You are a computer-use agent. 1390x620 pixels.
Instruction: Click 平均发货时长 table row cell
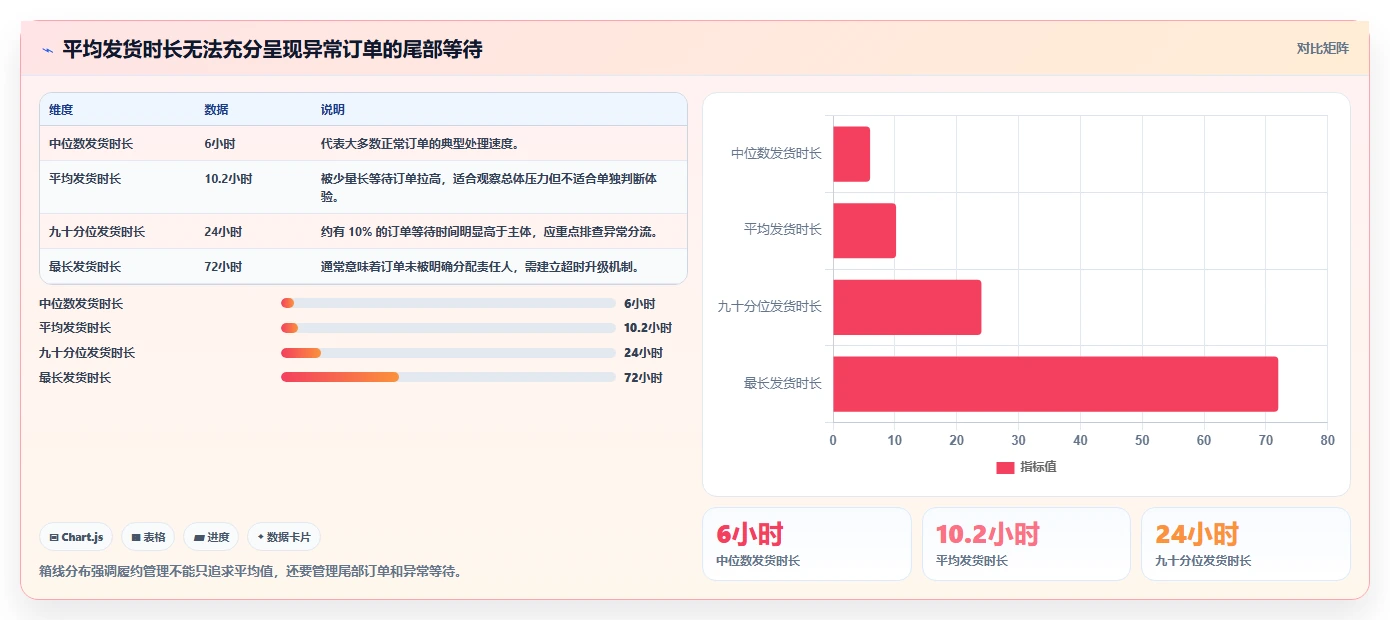pyautogui.click(x=85, y=179)
